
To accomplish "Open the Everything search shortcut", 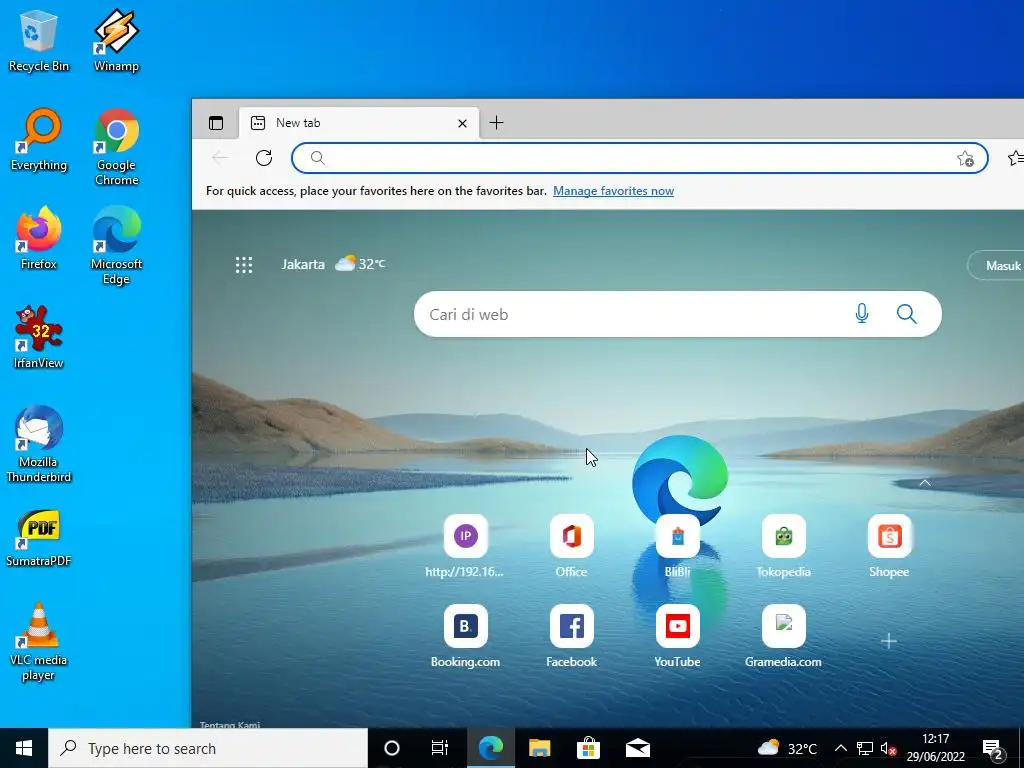I will [39, 139].
